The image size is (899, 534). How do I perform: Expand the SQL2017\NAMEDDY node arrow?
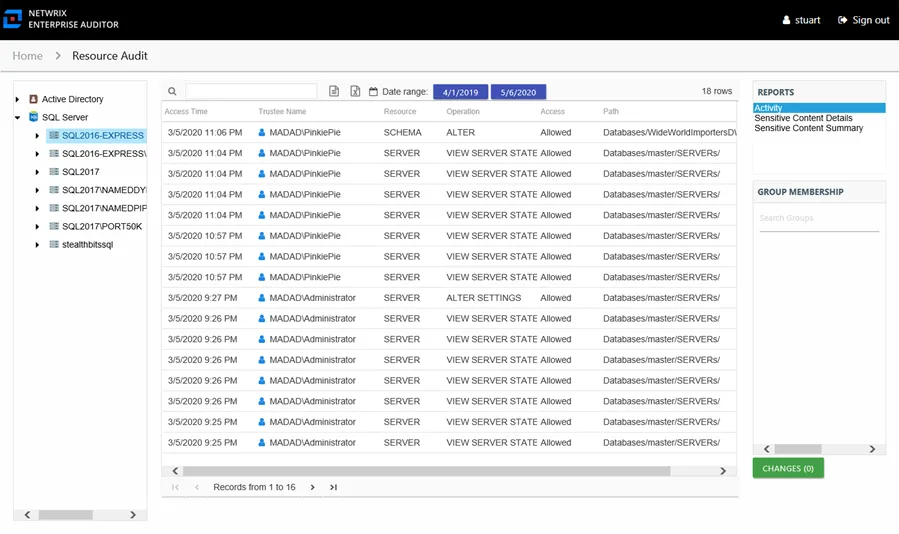37,190
